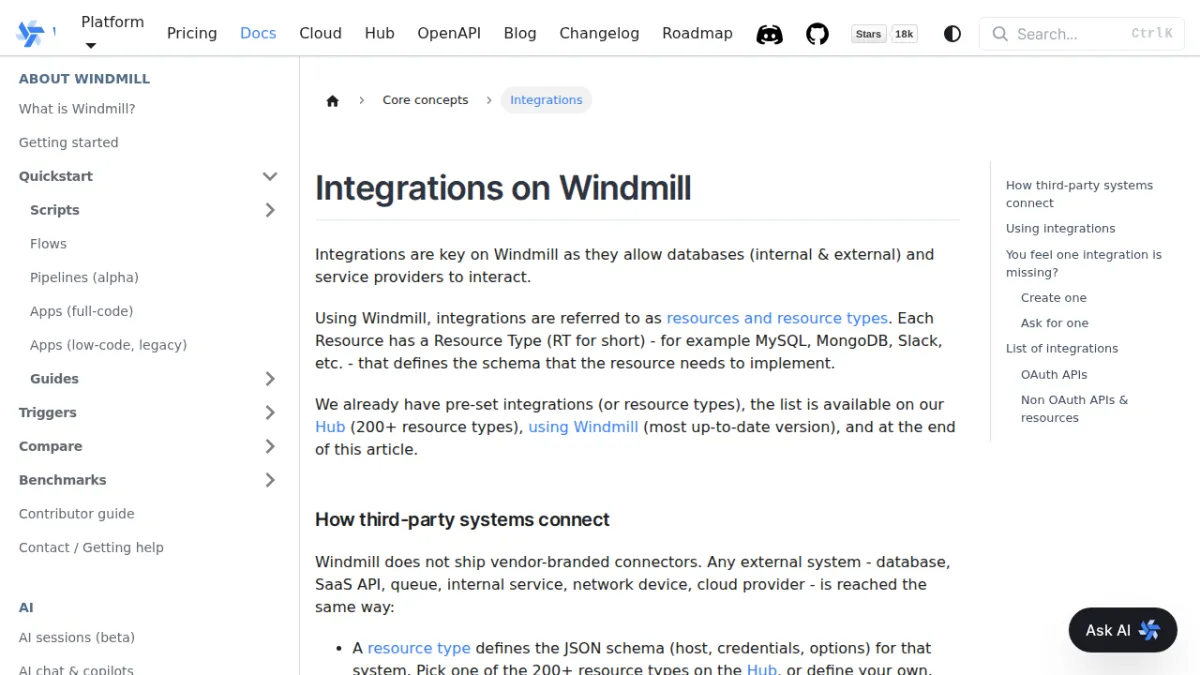Open the Blog nav item
The width and height of the screenshot is (1200, 675).
pyautogui.click(x=520, y=33)
